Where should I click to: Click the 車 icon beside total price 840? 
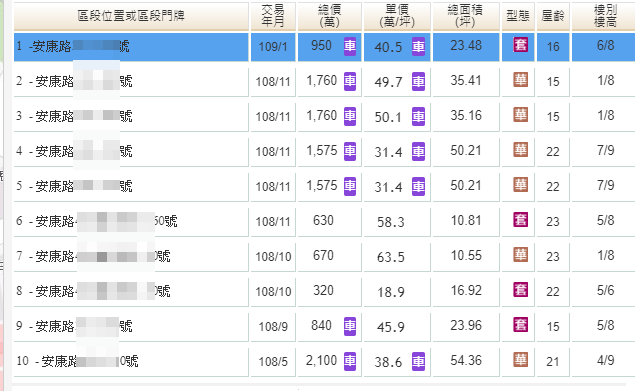click(x=350, y=326)
